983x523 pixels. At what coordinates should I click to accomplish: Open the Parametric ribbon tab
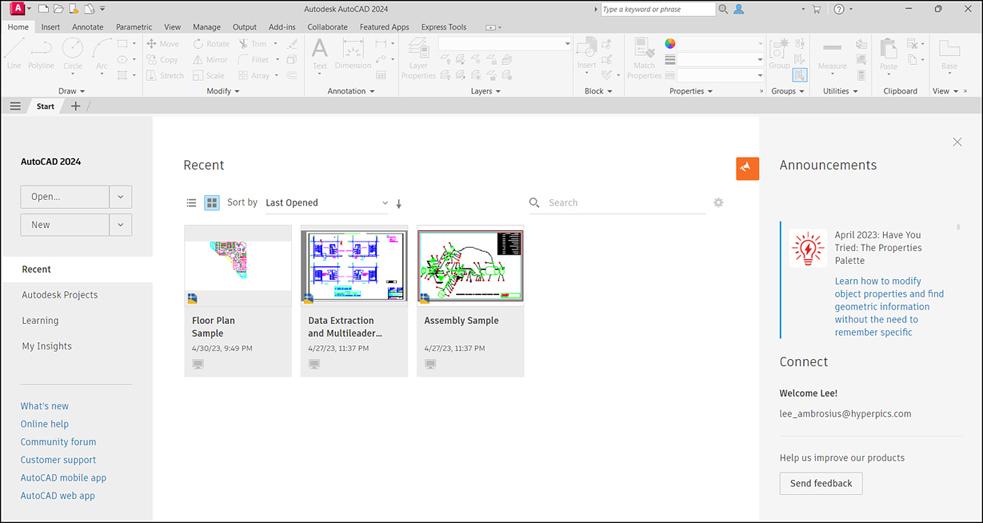click(x=134, y=27)
